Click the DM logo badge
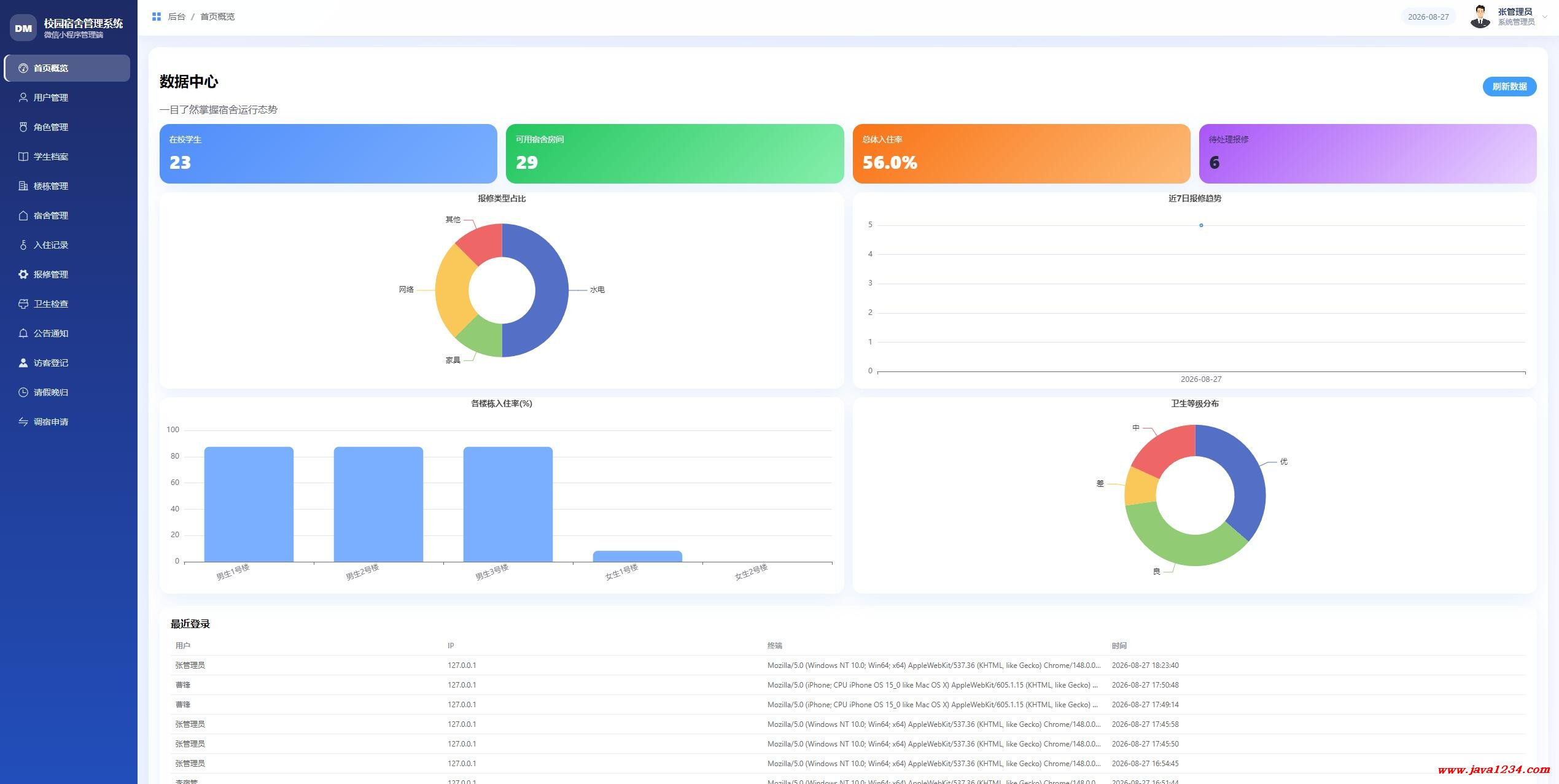 pyautogui.click(x=23, y=28)
